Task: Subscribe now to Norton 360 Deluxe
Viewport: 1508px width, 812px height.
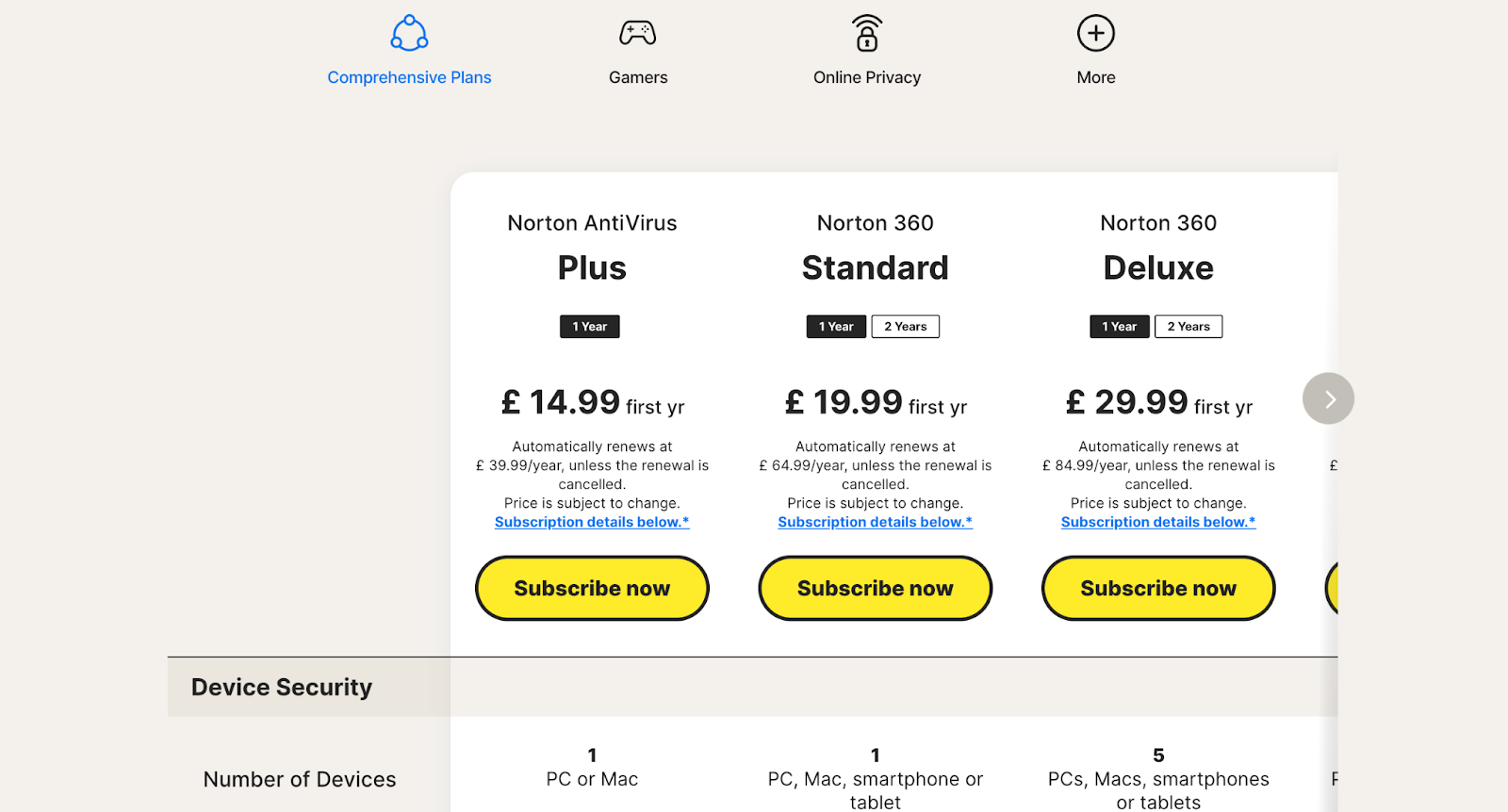Action: [x=1158, y=588]
